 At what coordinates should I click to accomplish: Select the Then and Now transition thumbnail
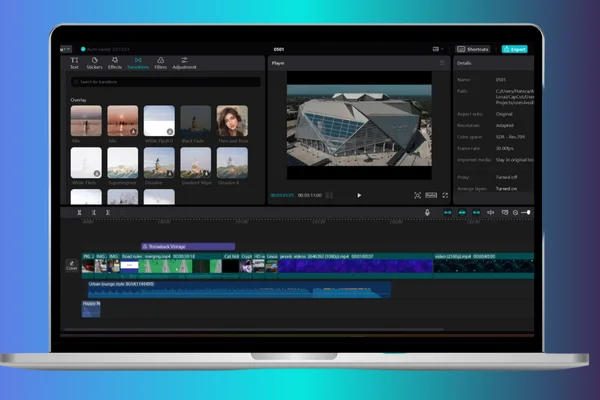(x=232, y=121)
